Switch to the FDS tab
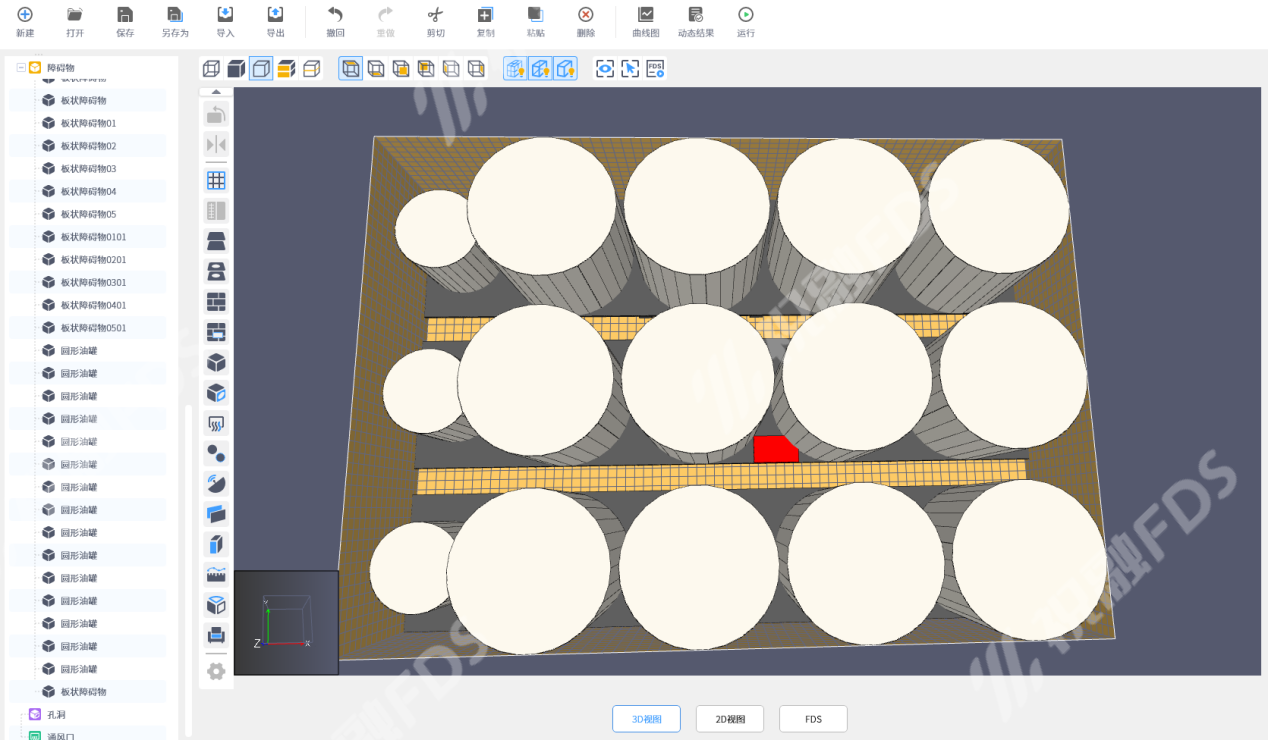Viewport: 1268px width, 740px height. point(813,719)
